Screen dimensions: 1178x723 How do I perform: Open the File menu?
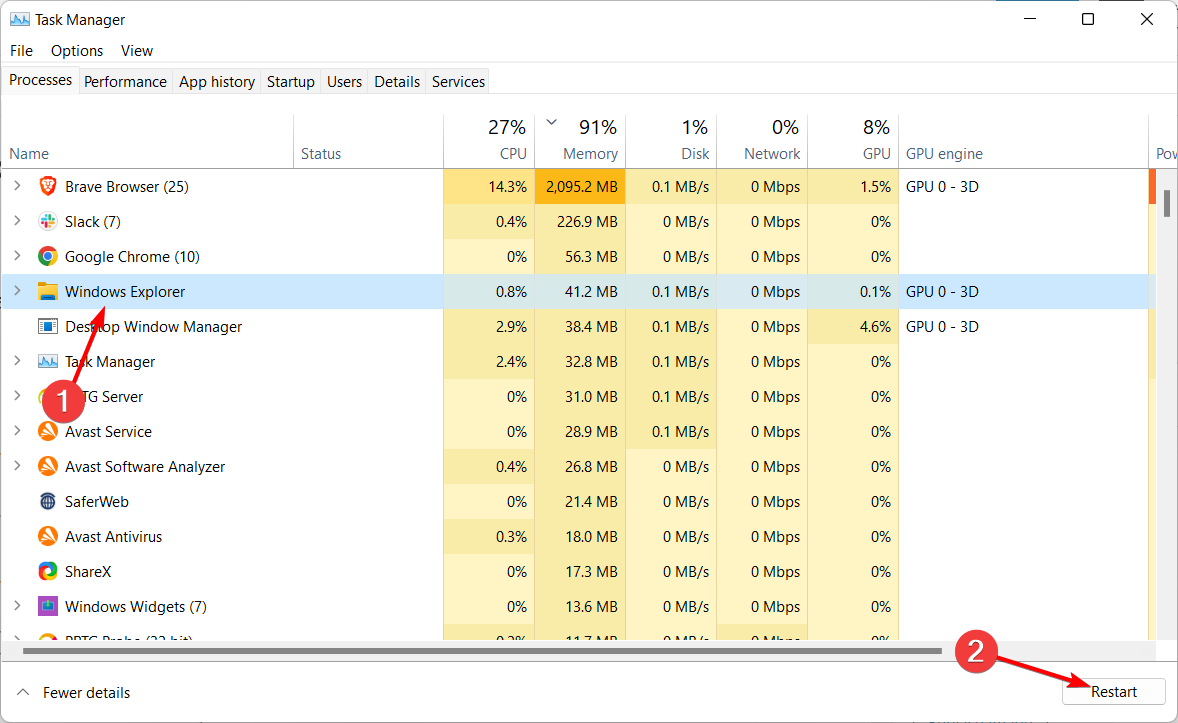coord(21,50)
